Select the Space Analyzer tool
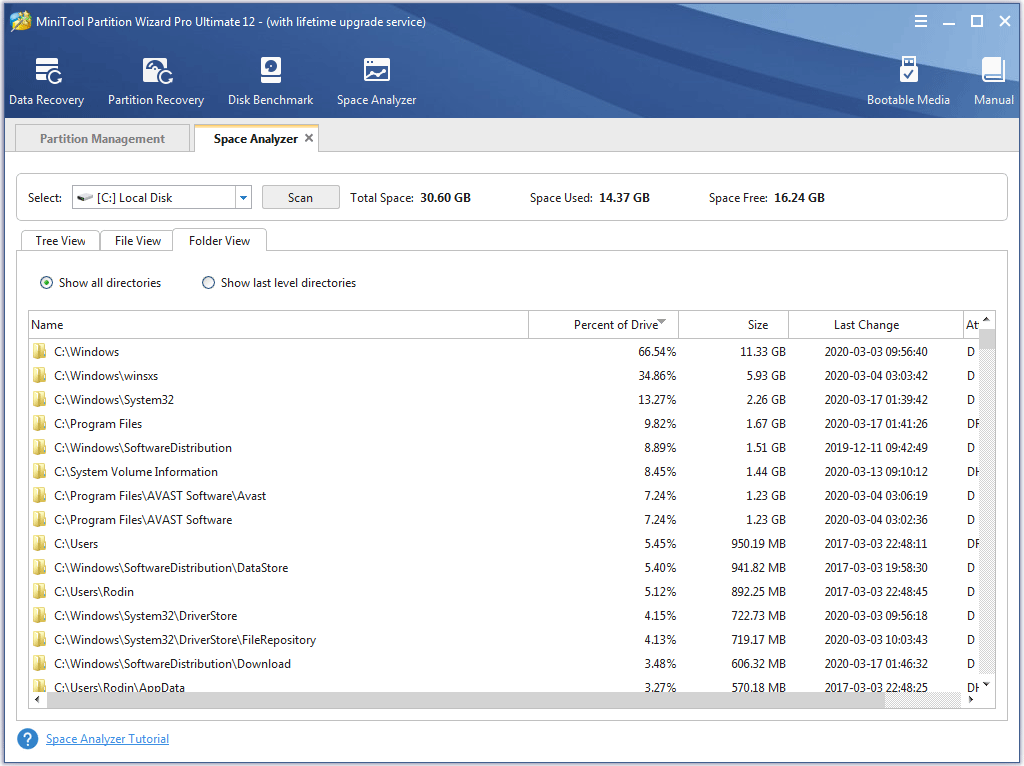1024x766 pixels. pyautogui.click(x=376, y=80)
